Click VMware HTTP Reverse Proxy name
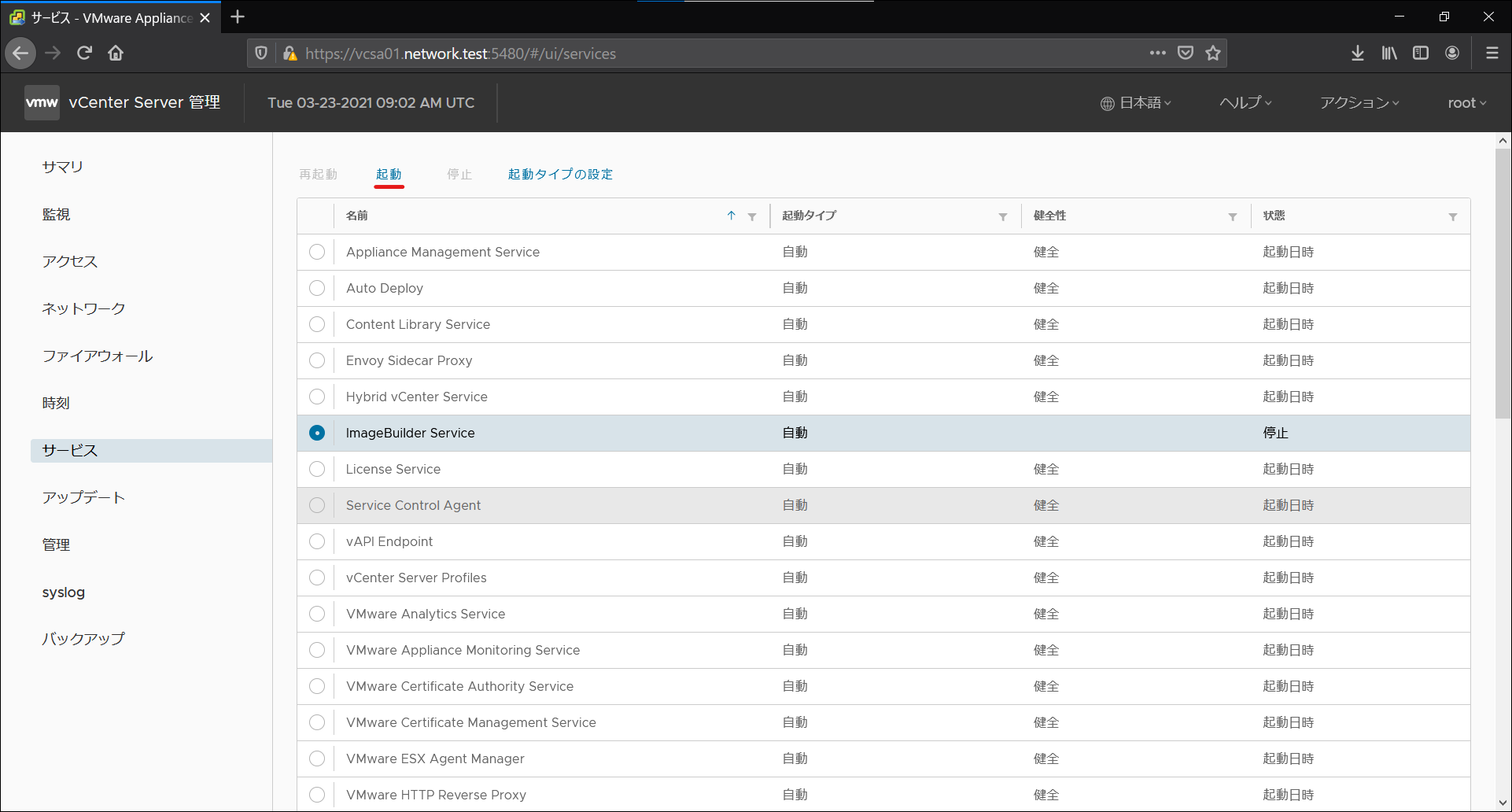This screenshot has height=812, width=1512. tap(436, 795)
